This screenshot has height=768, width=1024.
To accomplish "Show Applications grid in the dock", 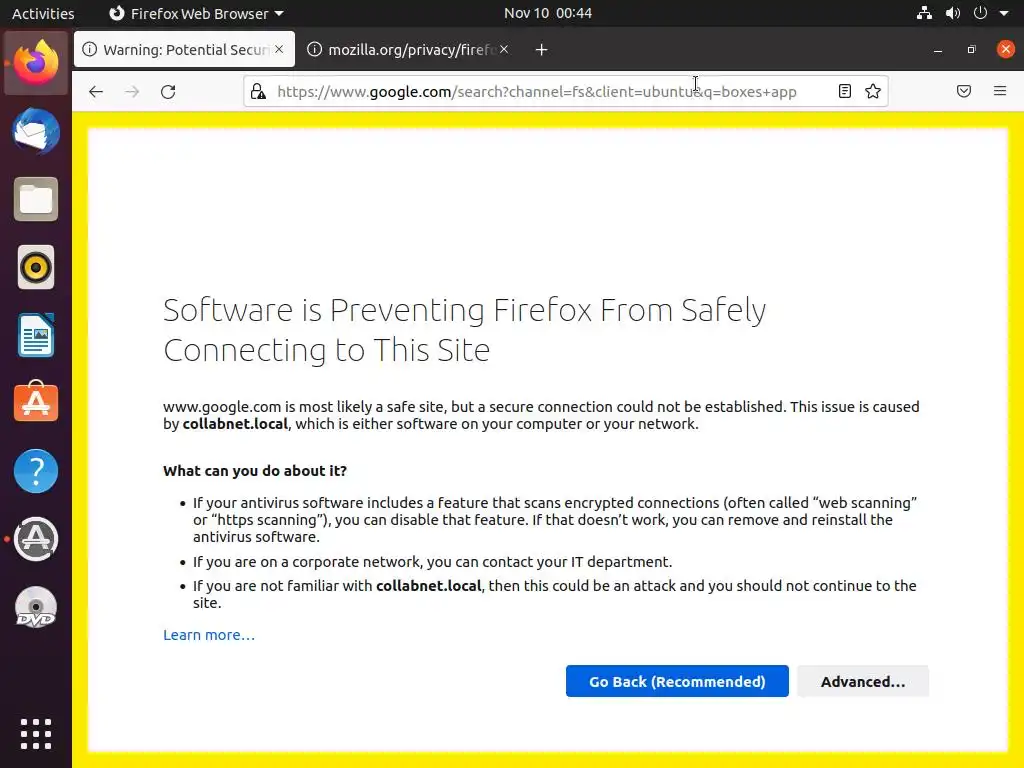I will [36, 734].
